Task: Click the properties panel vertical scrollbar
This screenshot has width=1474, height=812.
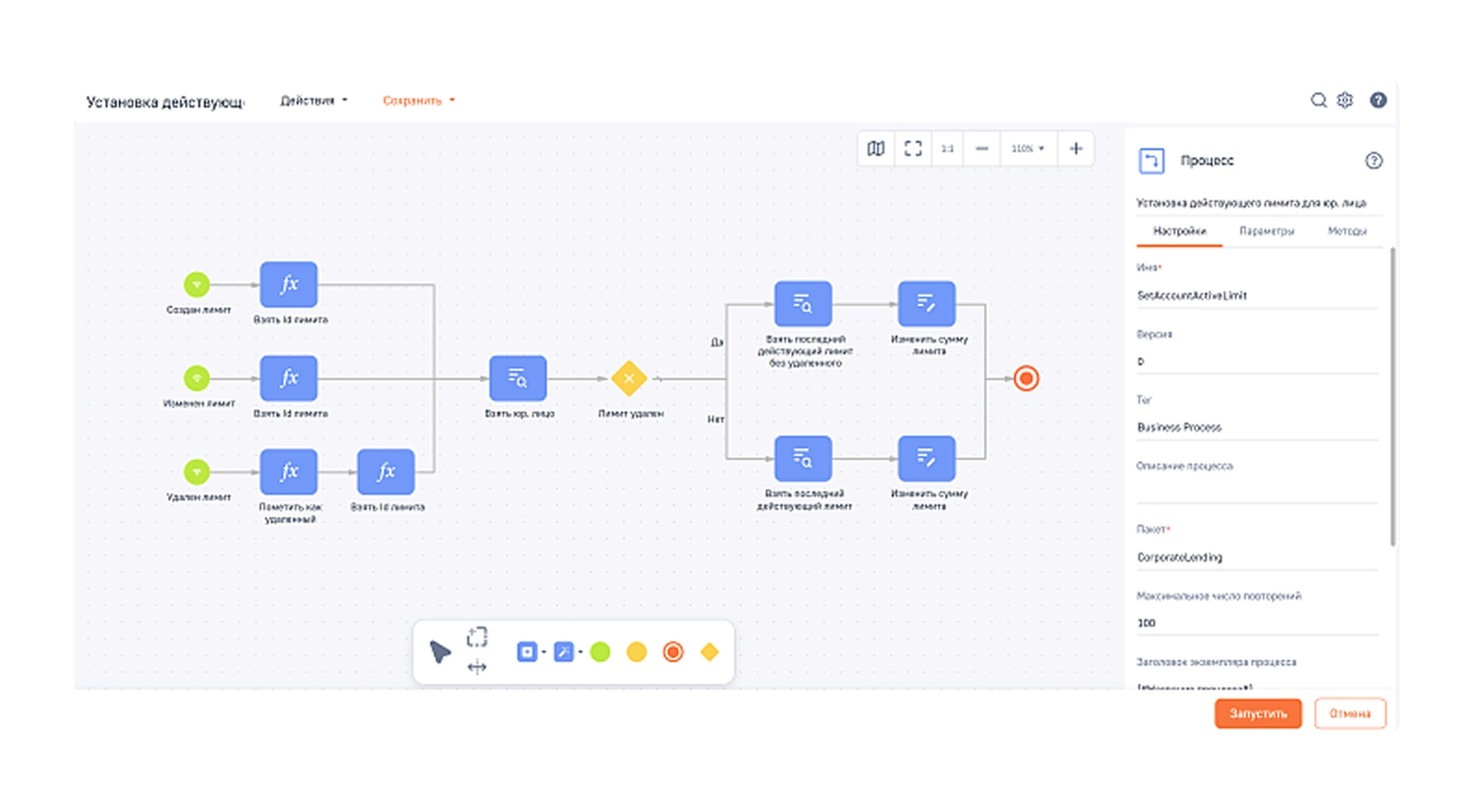Action: pos(1392,396)
